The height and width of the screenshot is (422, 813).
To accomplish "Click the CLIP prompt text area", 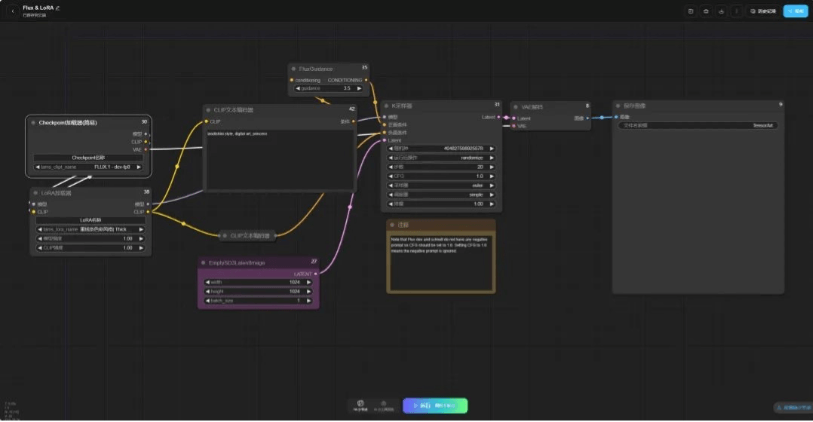I will coord(279,160).
